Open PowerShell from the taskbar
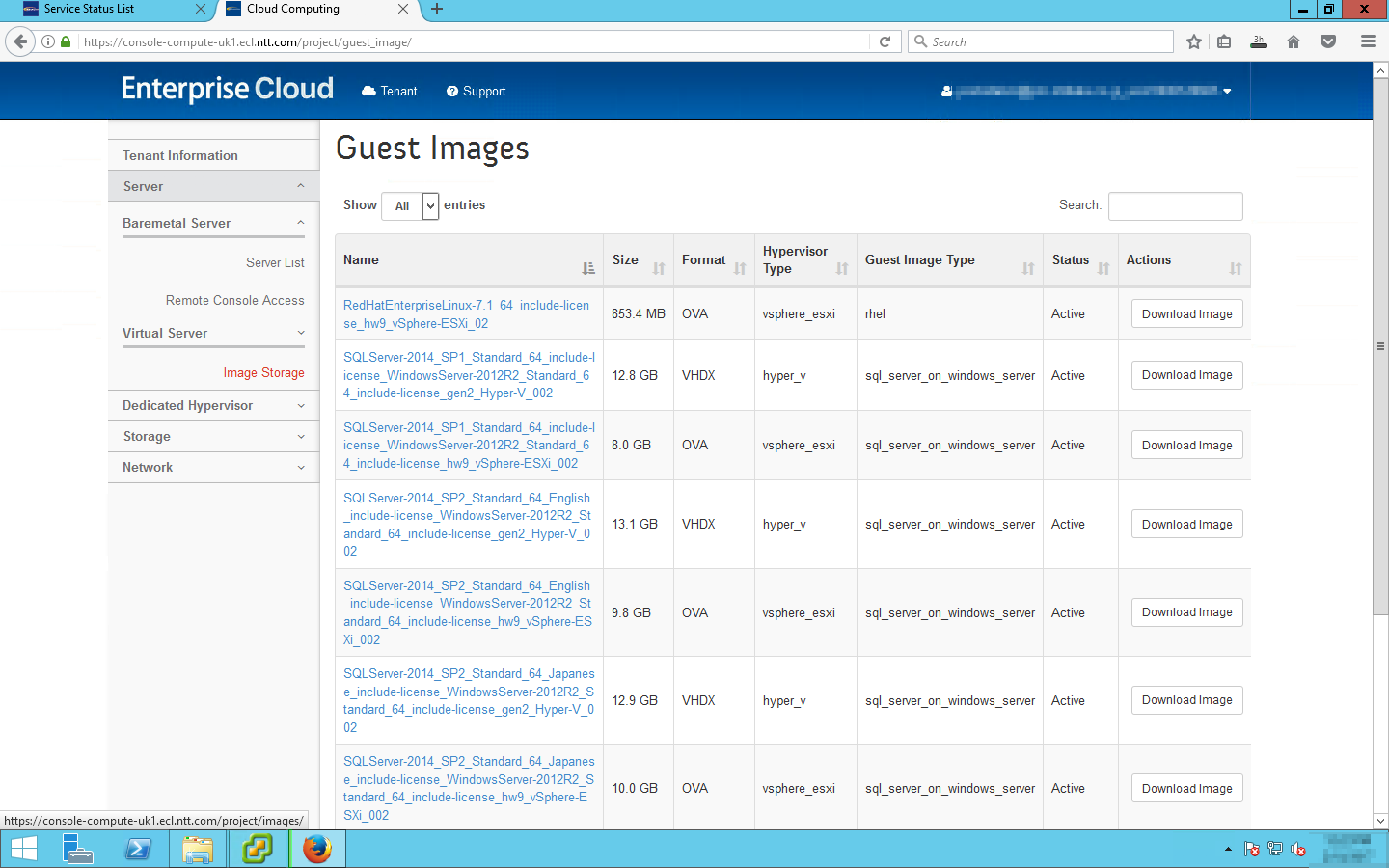 tap(138, 849)
